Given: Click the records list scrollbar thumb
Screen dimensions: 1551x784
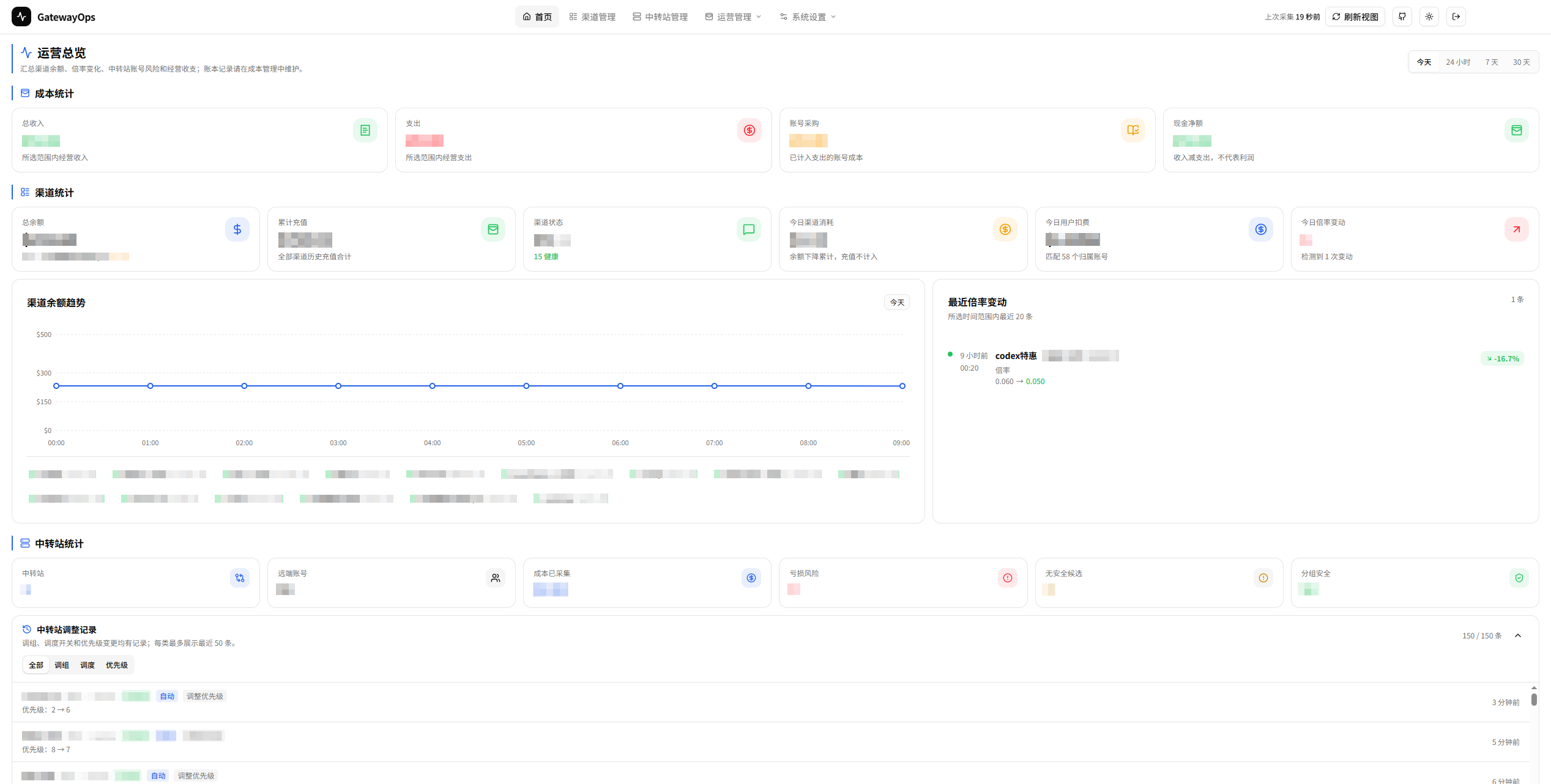Looking at the screenshot, I should coord(1534,699).
